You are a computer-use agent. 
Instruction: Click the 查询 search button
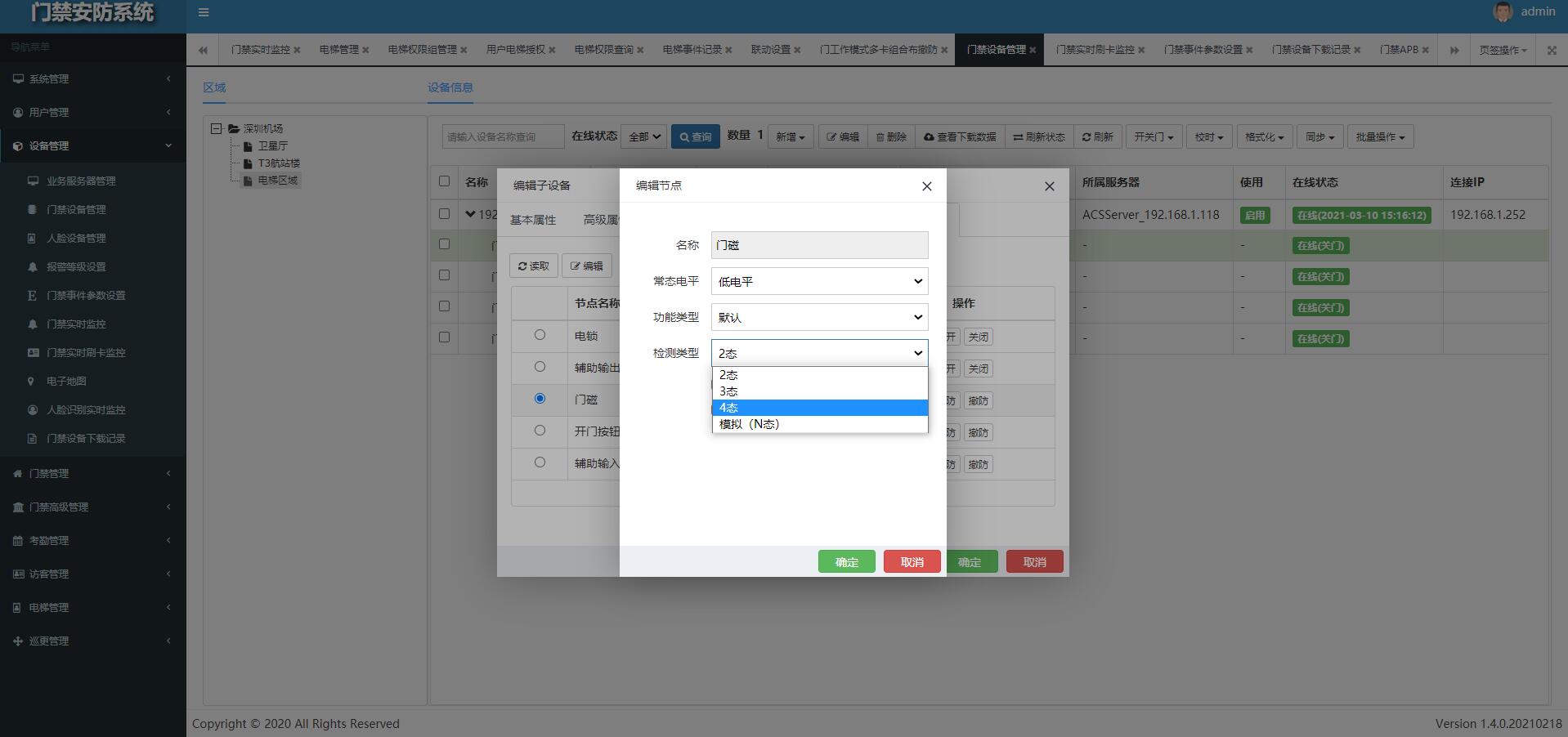coord(695,137)
